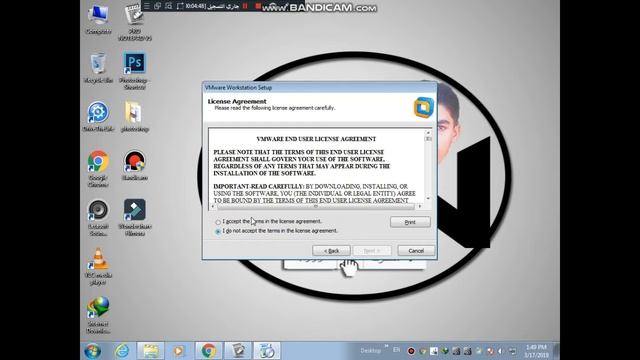Select 'I do not accept the terms' radio
The height and width of the screenshot is (360, 640).
point(218,231)
